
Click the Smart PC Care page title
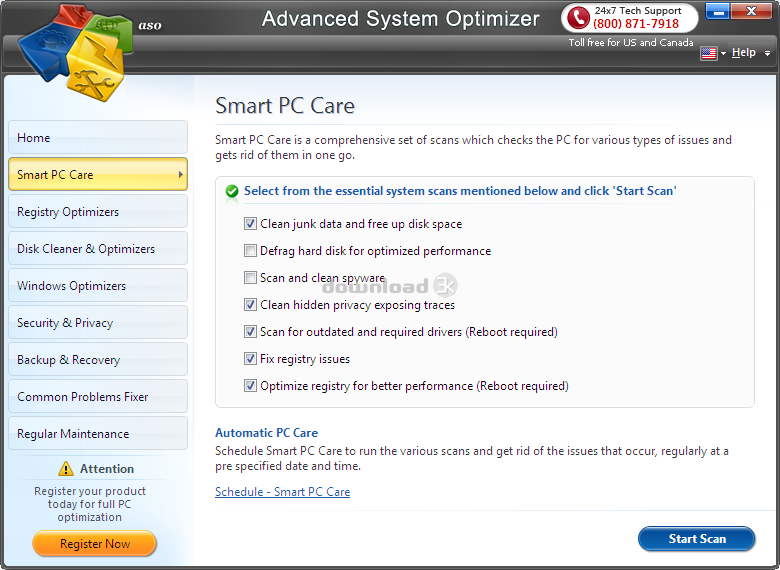[x=285, y=105]
